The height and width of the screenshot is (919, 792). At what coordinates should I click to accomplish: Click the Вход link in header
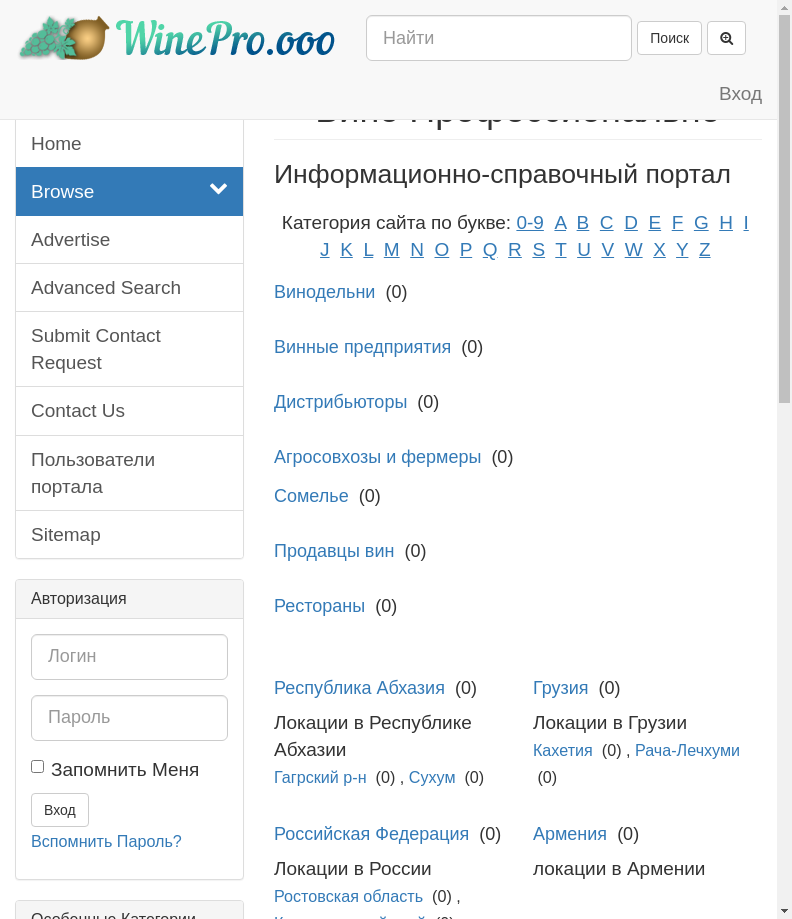tap(740, 94)
